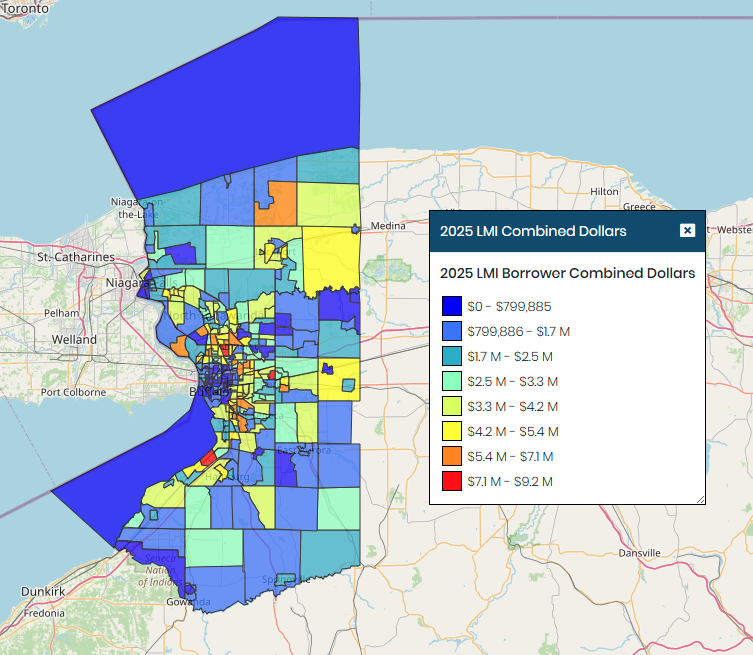Click the legend panel resize handle corner

(x=700, y=499)
